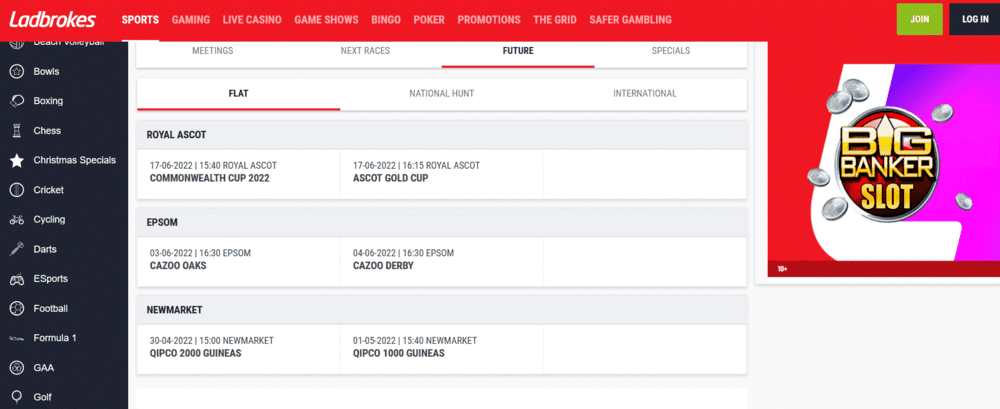Select the Golf icon
This screenshot has height=409, width=1000.
(x=17, y=398)
